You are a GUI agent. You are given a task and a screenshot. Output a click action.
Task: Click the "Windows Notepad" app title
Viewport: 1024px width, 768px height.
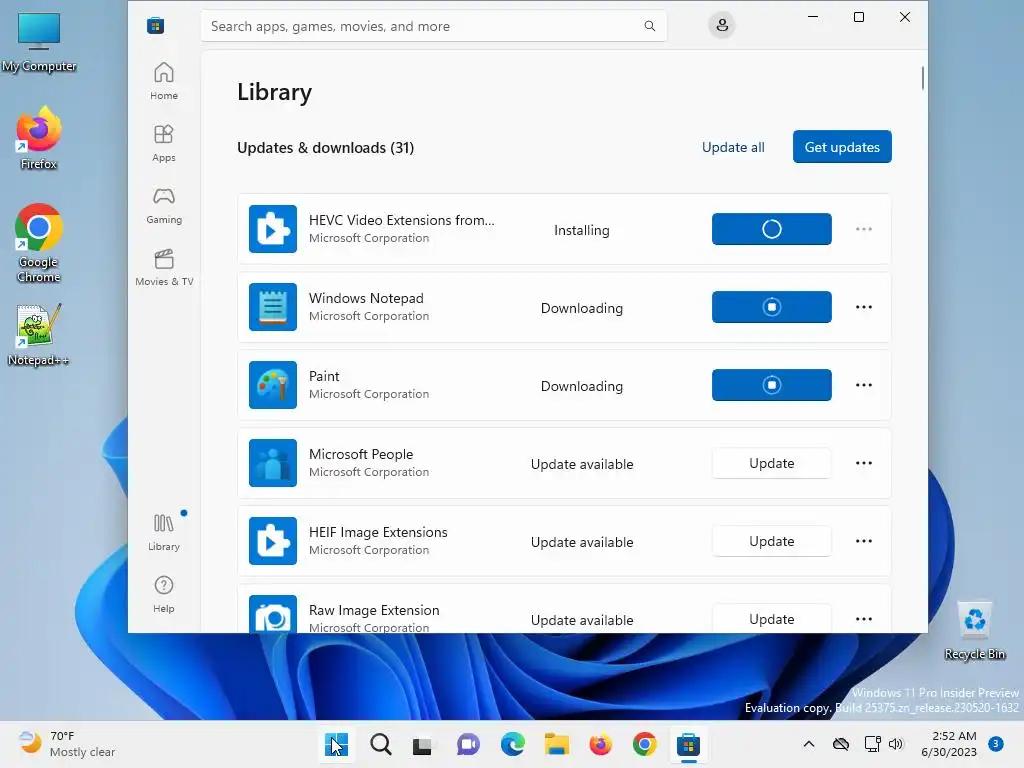point(366,298)
